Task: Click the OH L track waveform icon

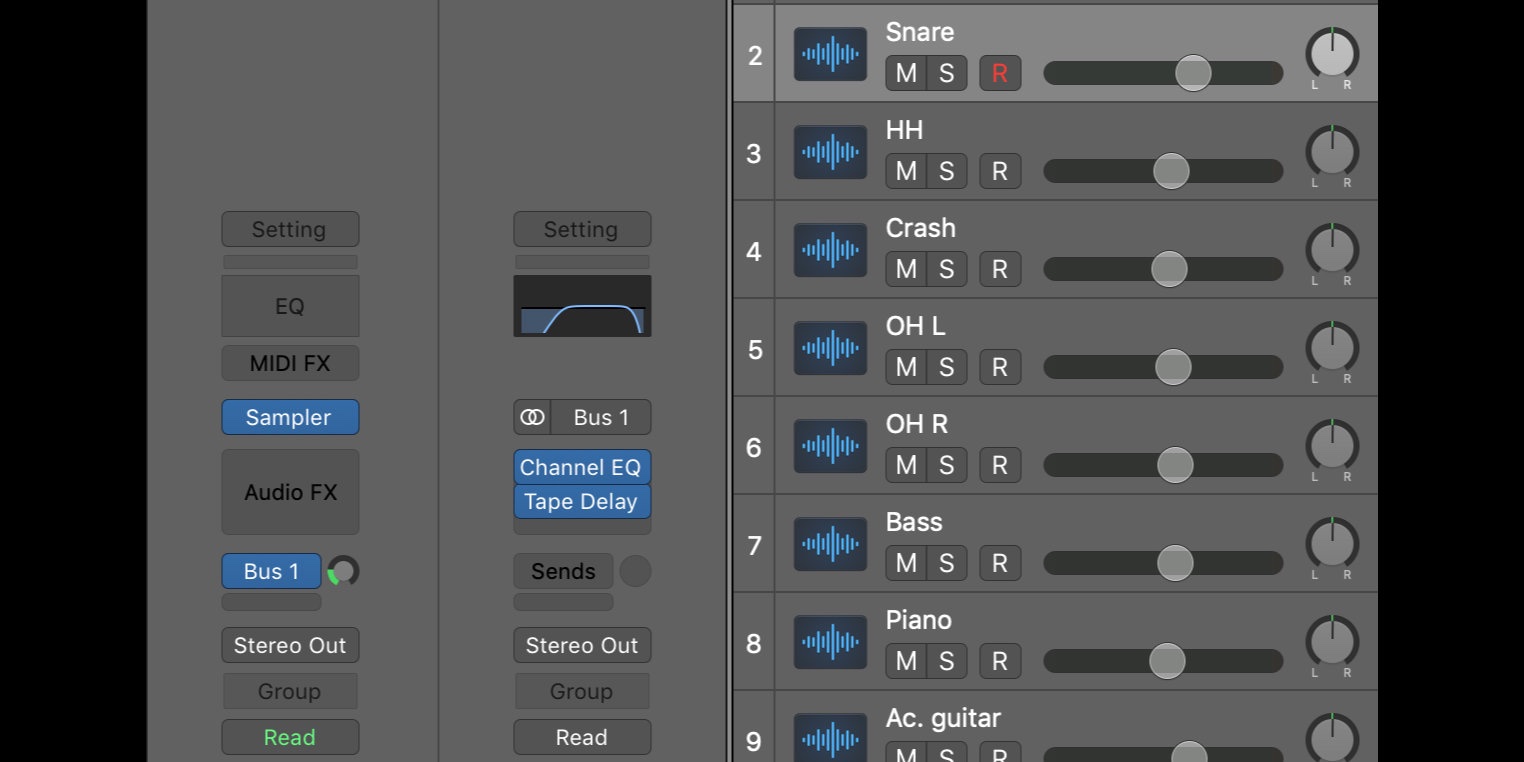Action: pos(830,348)
